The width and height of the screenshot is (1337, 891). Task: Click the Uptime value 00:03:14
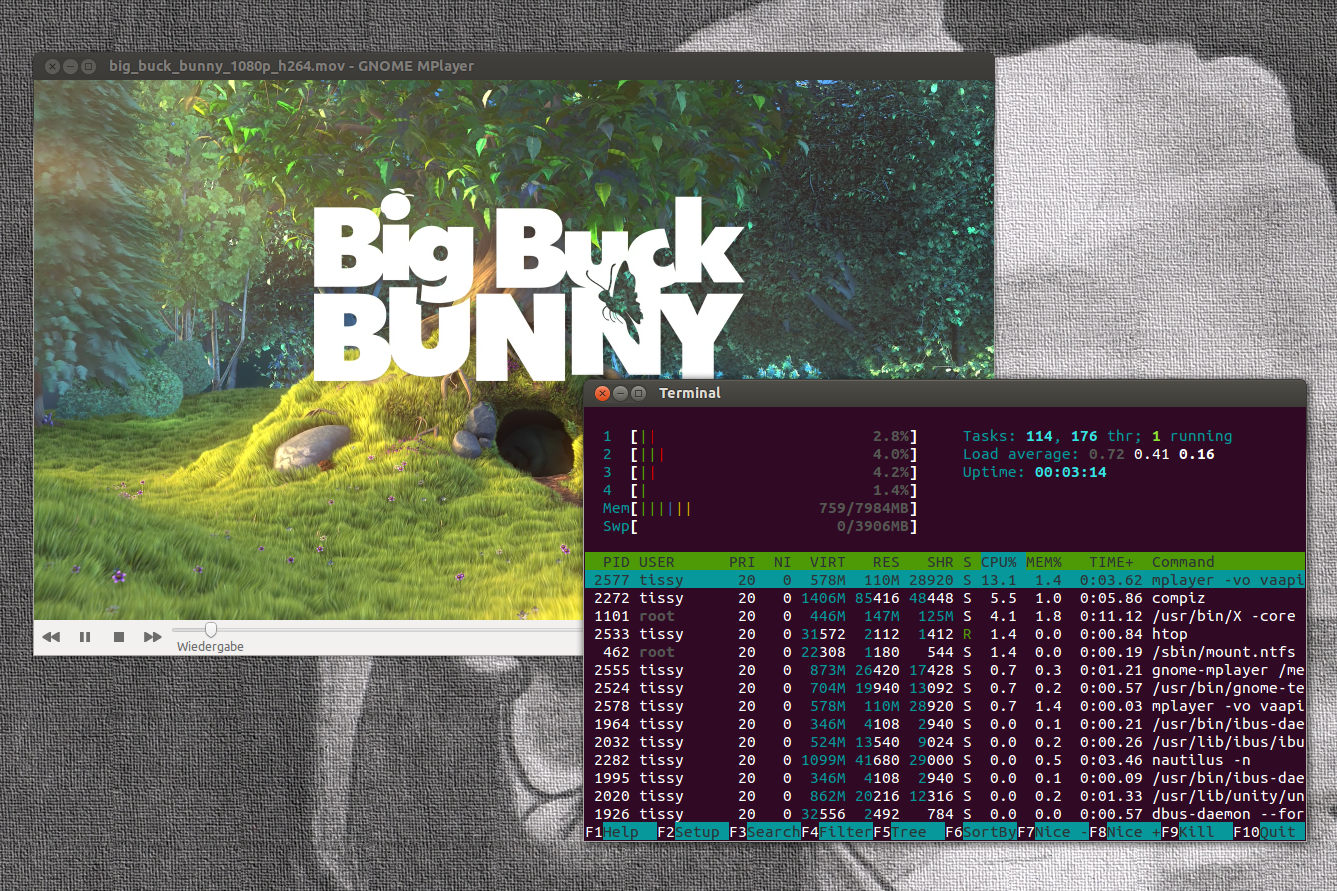pos(1070,472)
